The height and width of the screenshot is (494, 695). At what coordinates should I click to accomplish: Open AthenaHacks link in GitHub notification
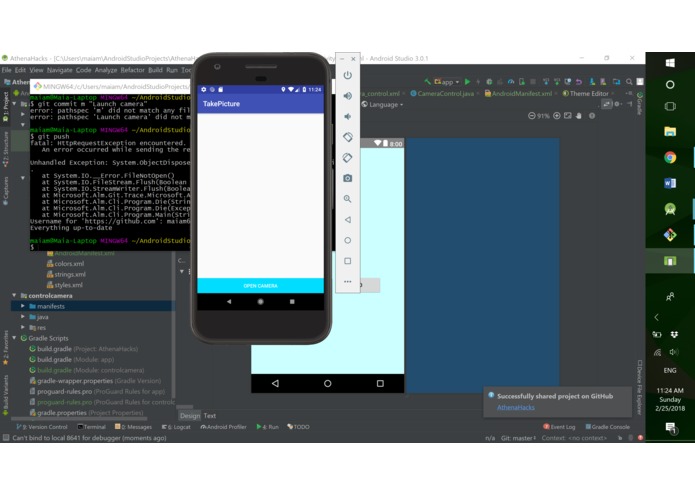click(515, 408)
